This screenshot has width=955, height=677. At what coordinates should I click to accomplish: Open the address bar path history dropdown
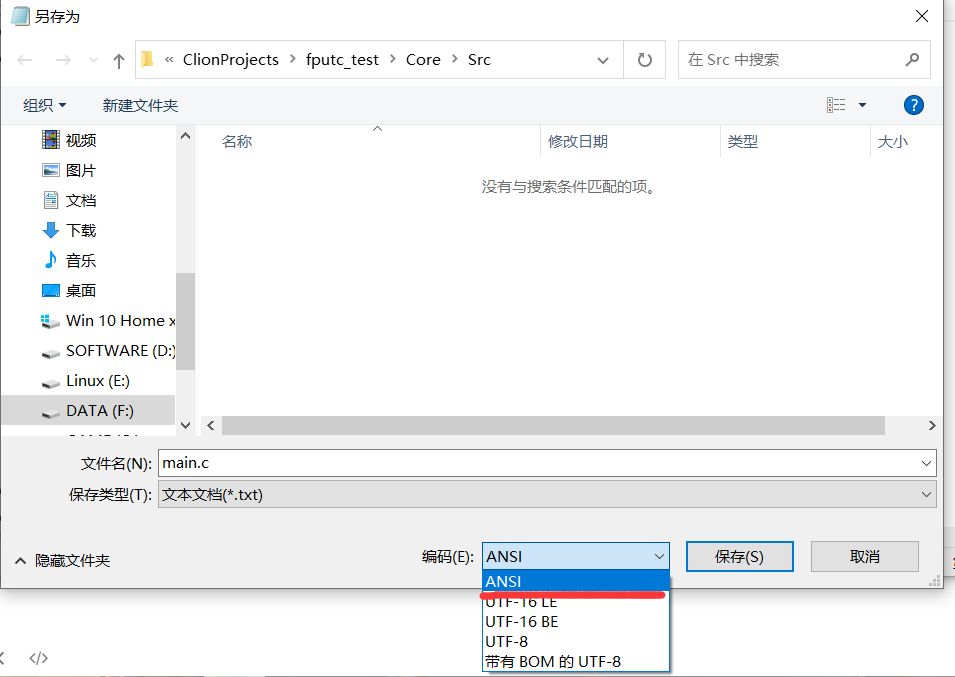point(603,60)
